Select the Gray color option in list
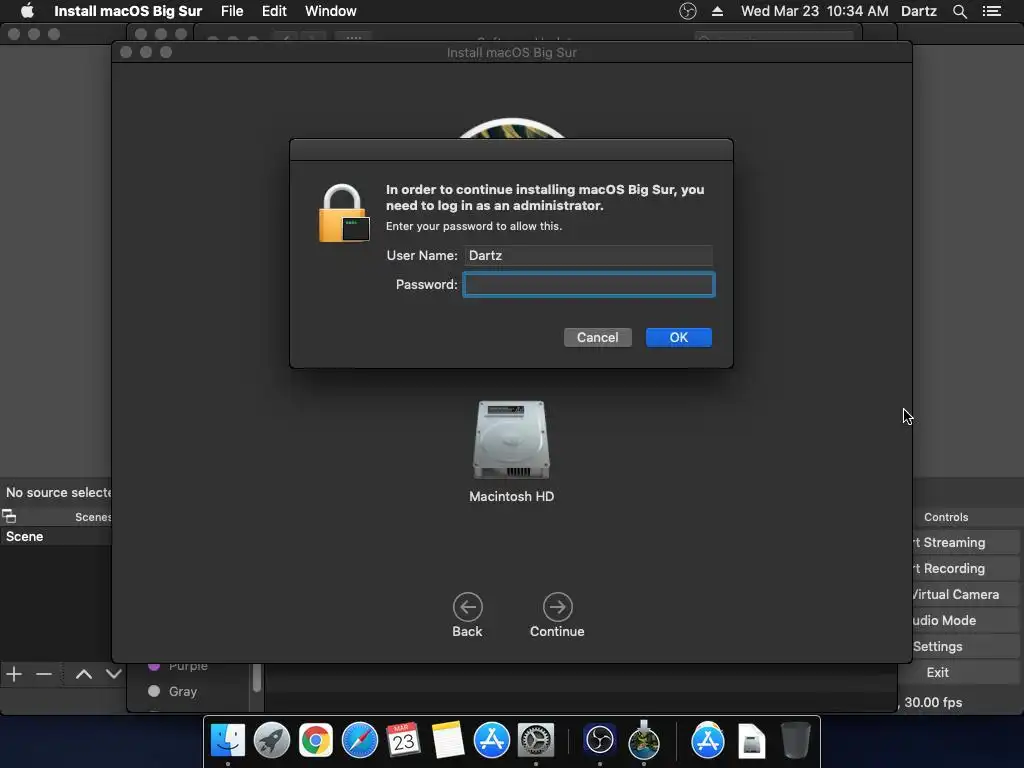 tap(172, 692)
